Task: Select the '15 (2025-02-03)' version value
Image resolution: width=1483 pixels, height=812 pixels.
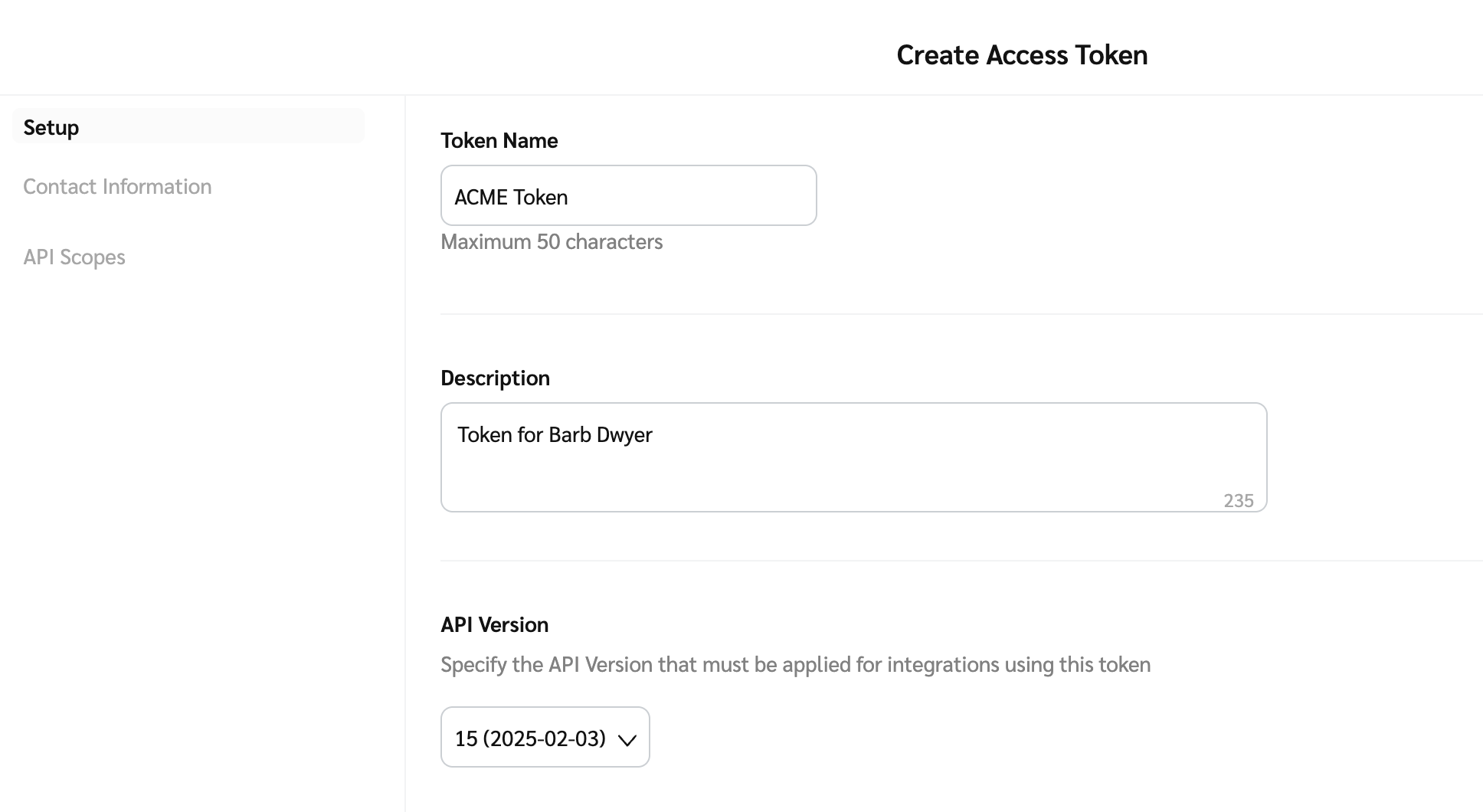Action: tap(530, 738)
